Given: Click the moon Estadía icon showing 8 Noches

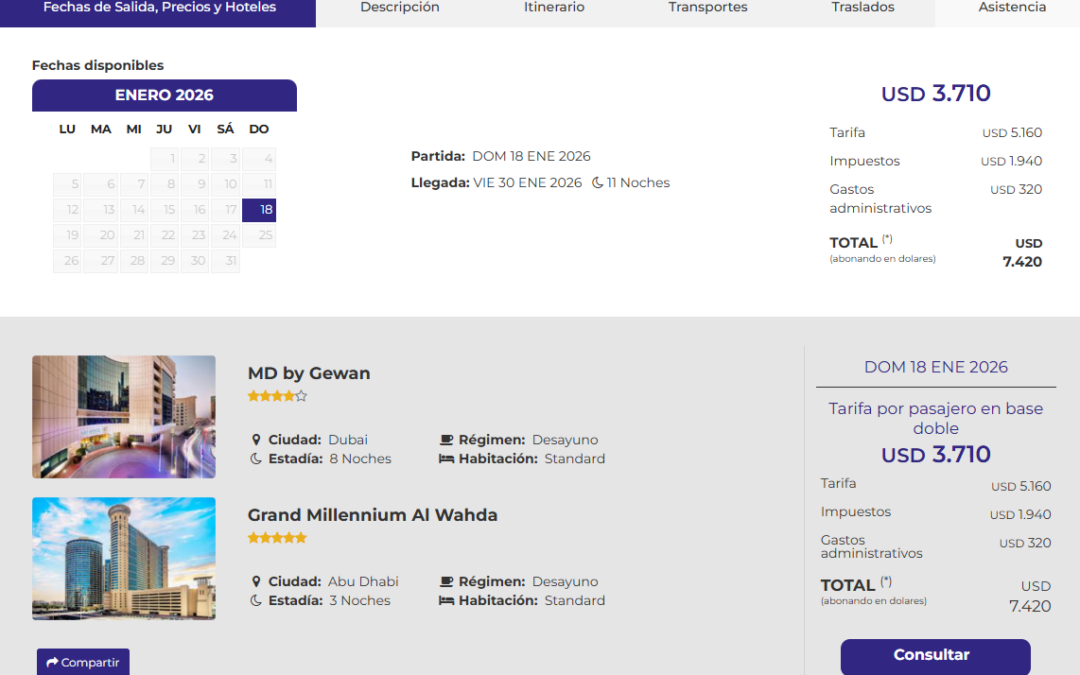Looking at the screenshot, I should click(x=256, y=459).
